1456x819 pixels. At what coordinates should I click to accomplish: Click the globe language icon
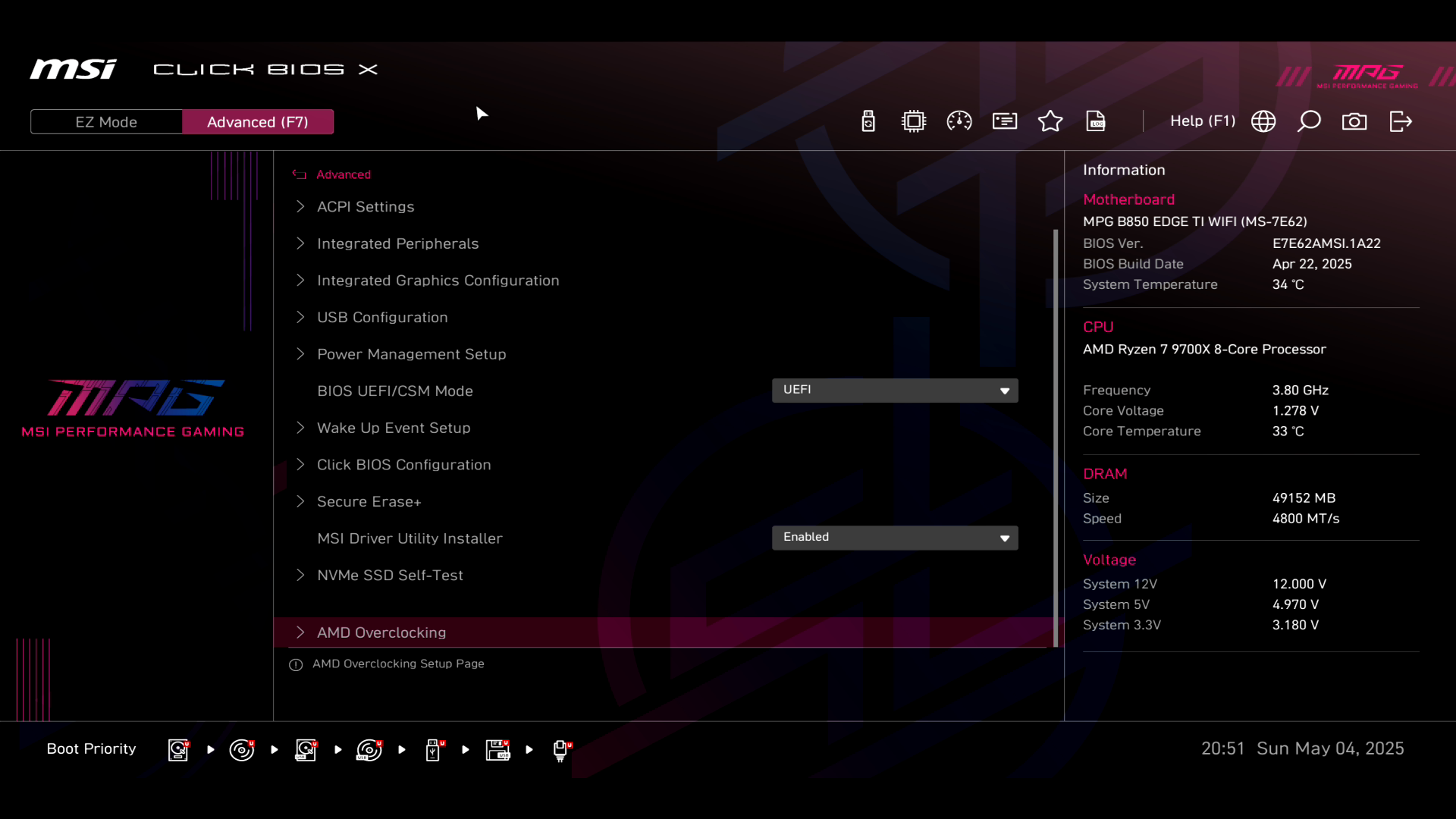click(1263, 121)
